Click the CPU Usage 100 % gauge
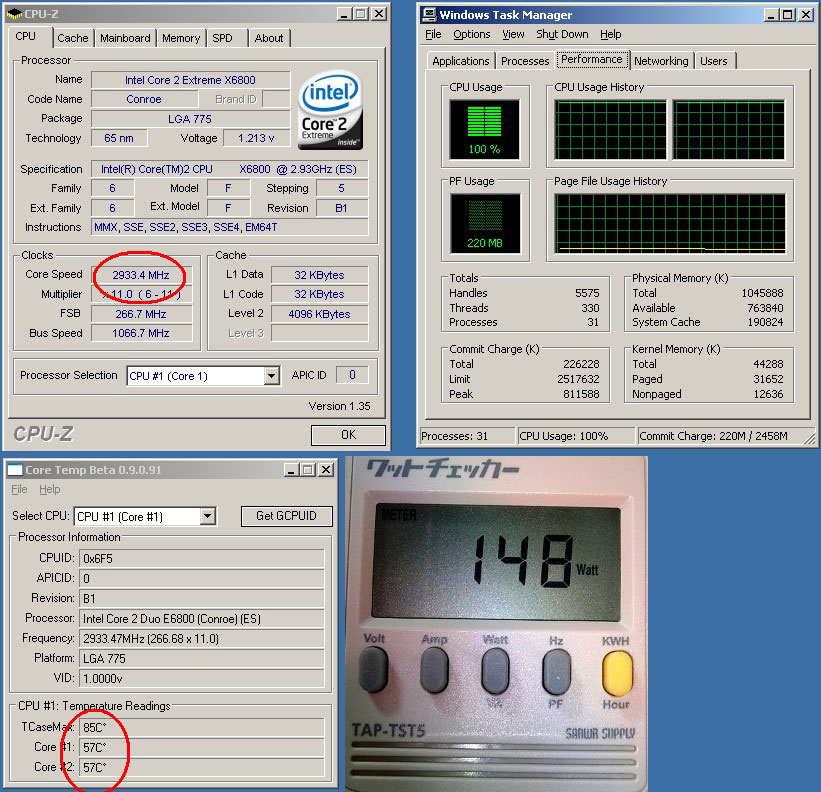This screenshot has height=792, width=821. pos(484,129)
